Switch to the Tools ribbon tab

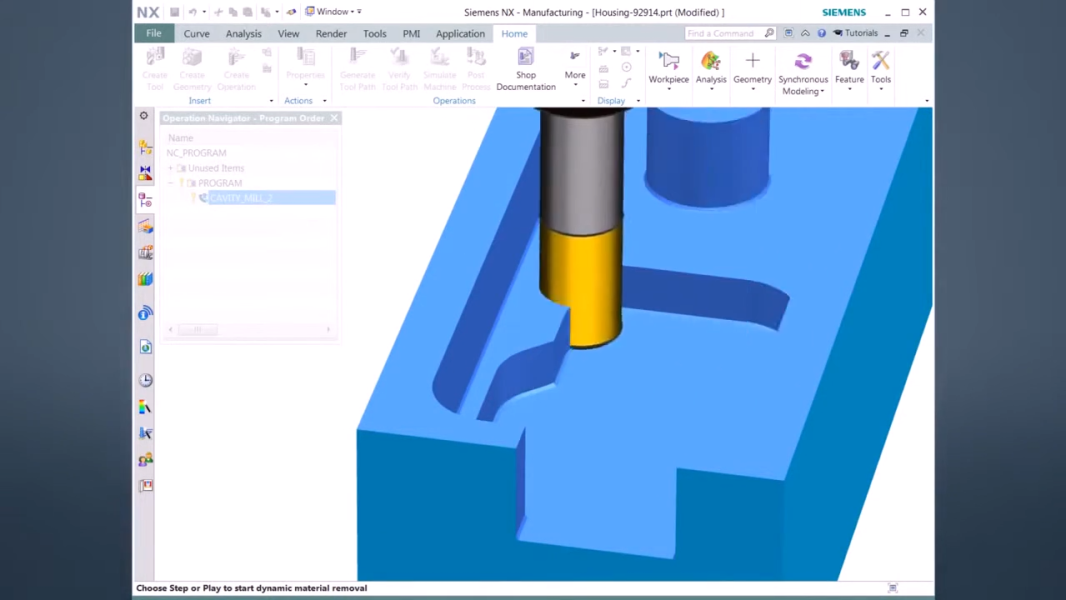point(375,33)
